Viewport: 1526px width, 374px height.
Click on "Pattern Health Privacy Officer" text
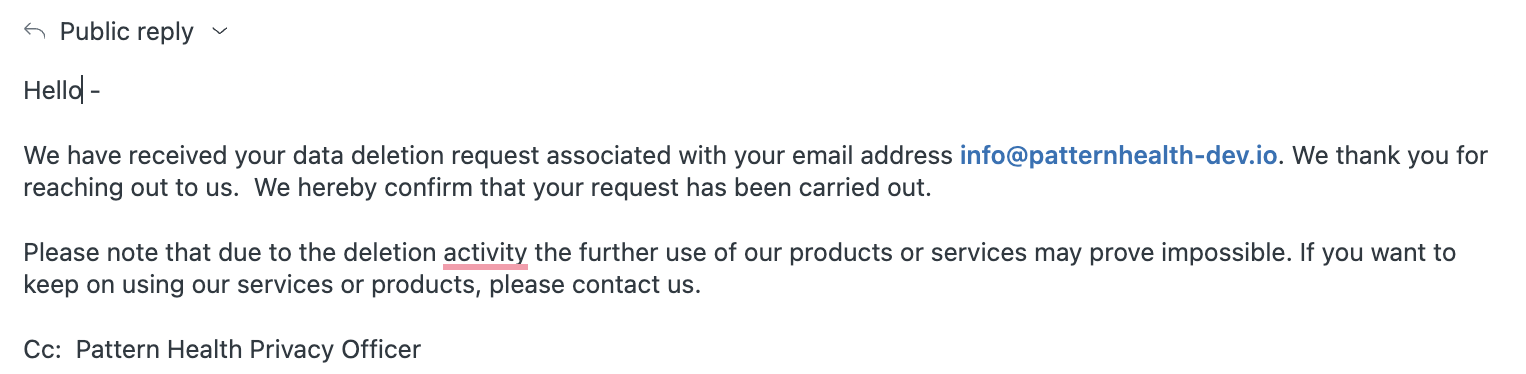248,349
